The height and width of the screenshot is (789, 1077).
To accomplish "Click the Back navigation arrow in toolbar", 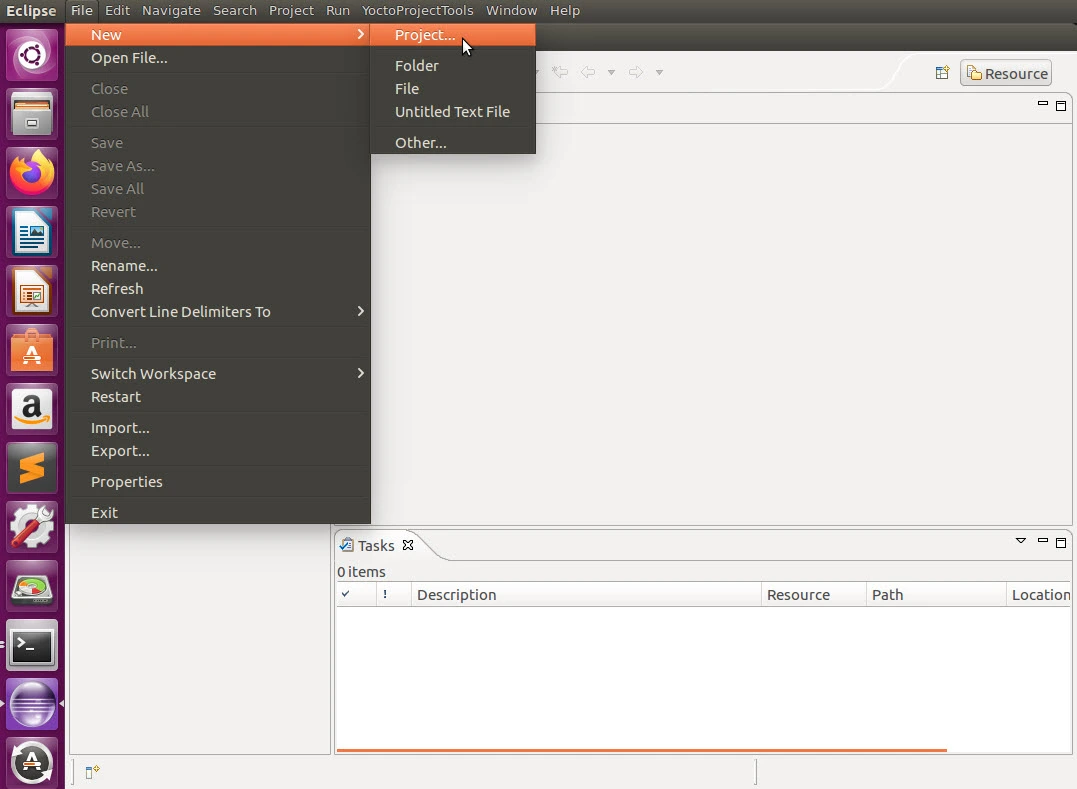I will point(588,72).
